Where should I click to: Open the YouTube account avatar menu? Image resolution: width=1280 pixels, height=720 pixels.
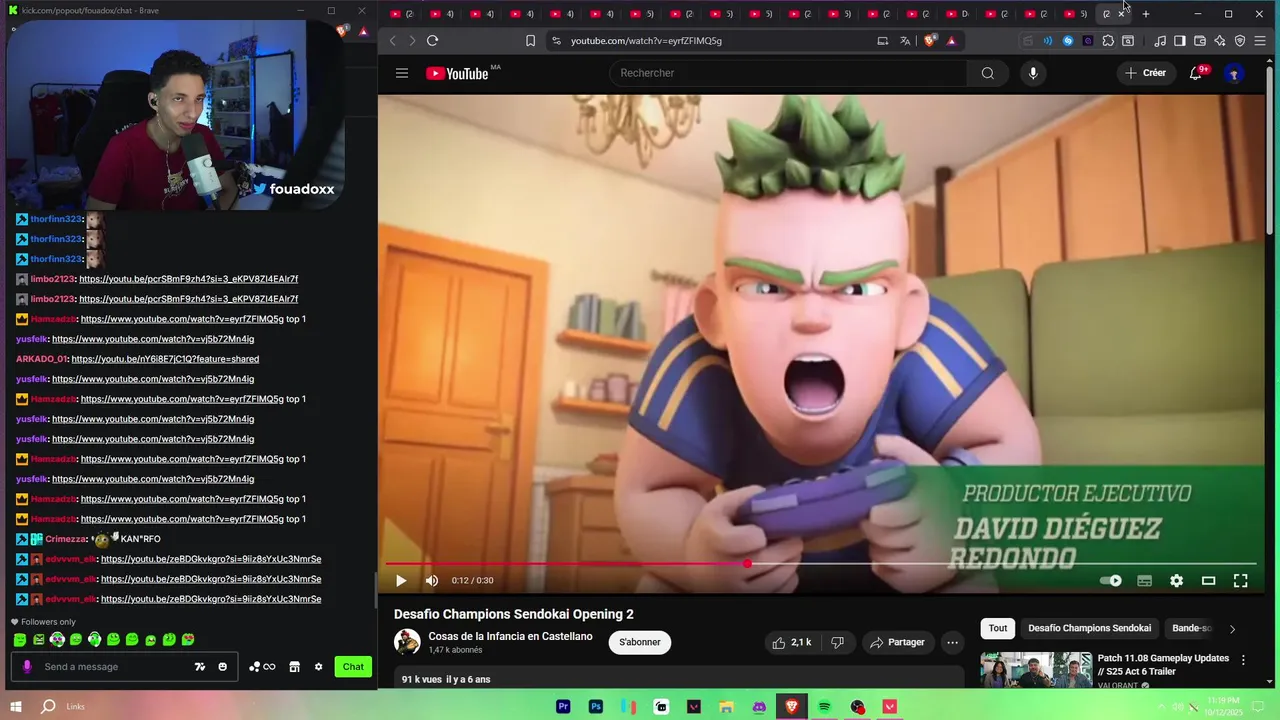coord(1234,73)
